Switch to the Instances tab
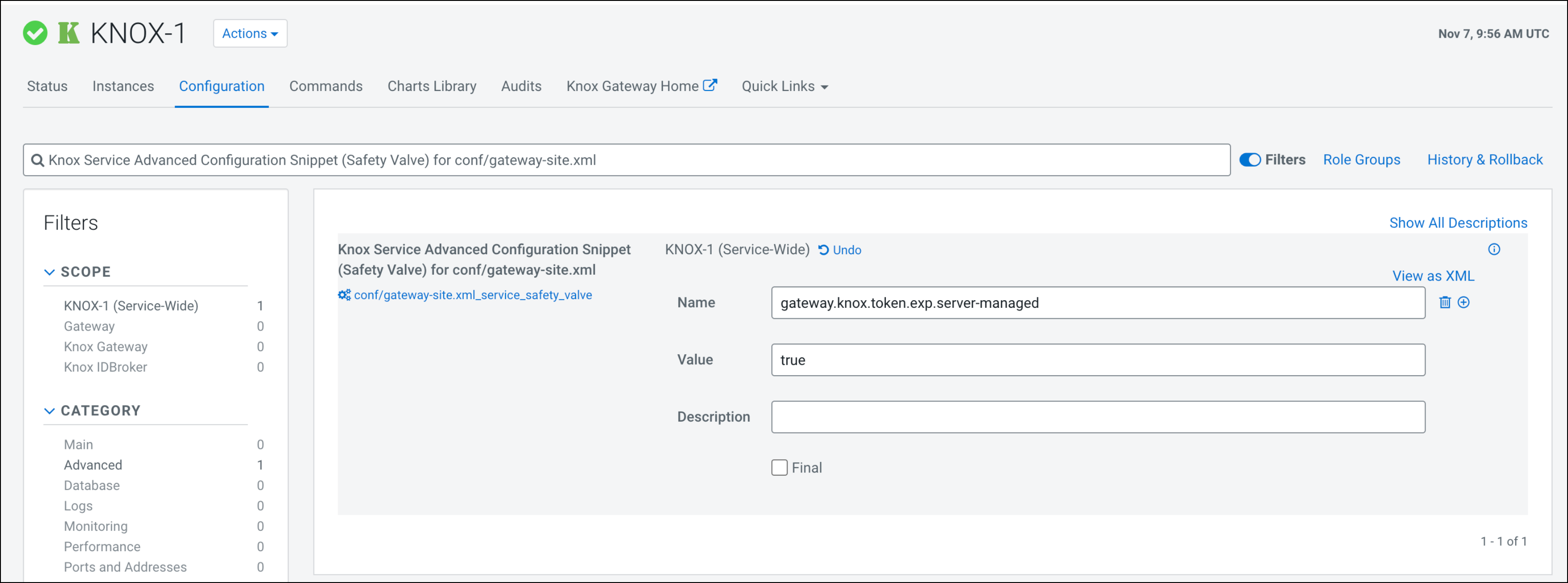Screen dimensions: 1568x583 pyautogui.click(x=123, y=86)
